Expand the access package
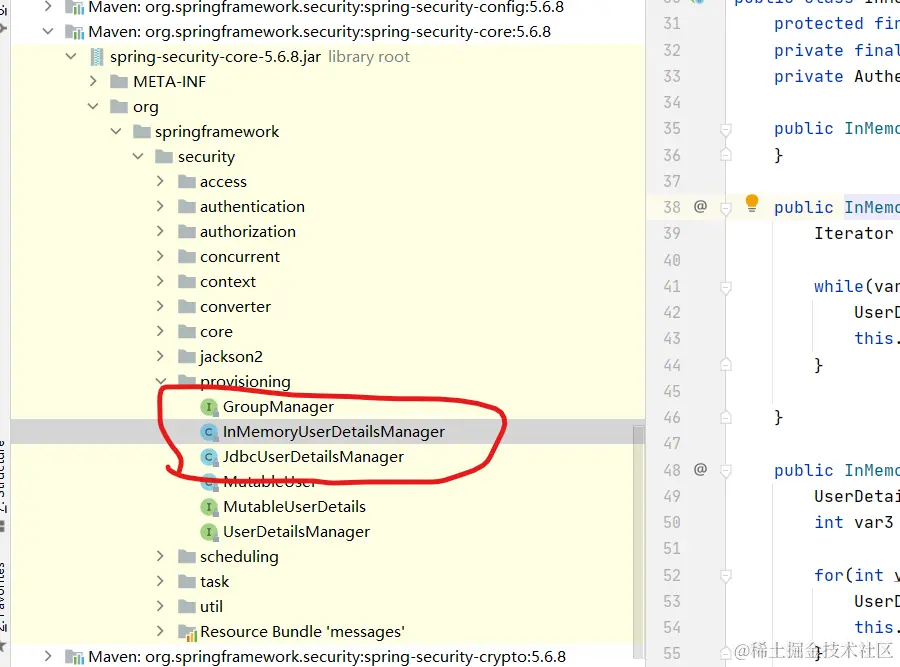 coord(160,181)
